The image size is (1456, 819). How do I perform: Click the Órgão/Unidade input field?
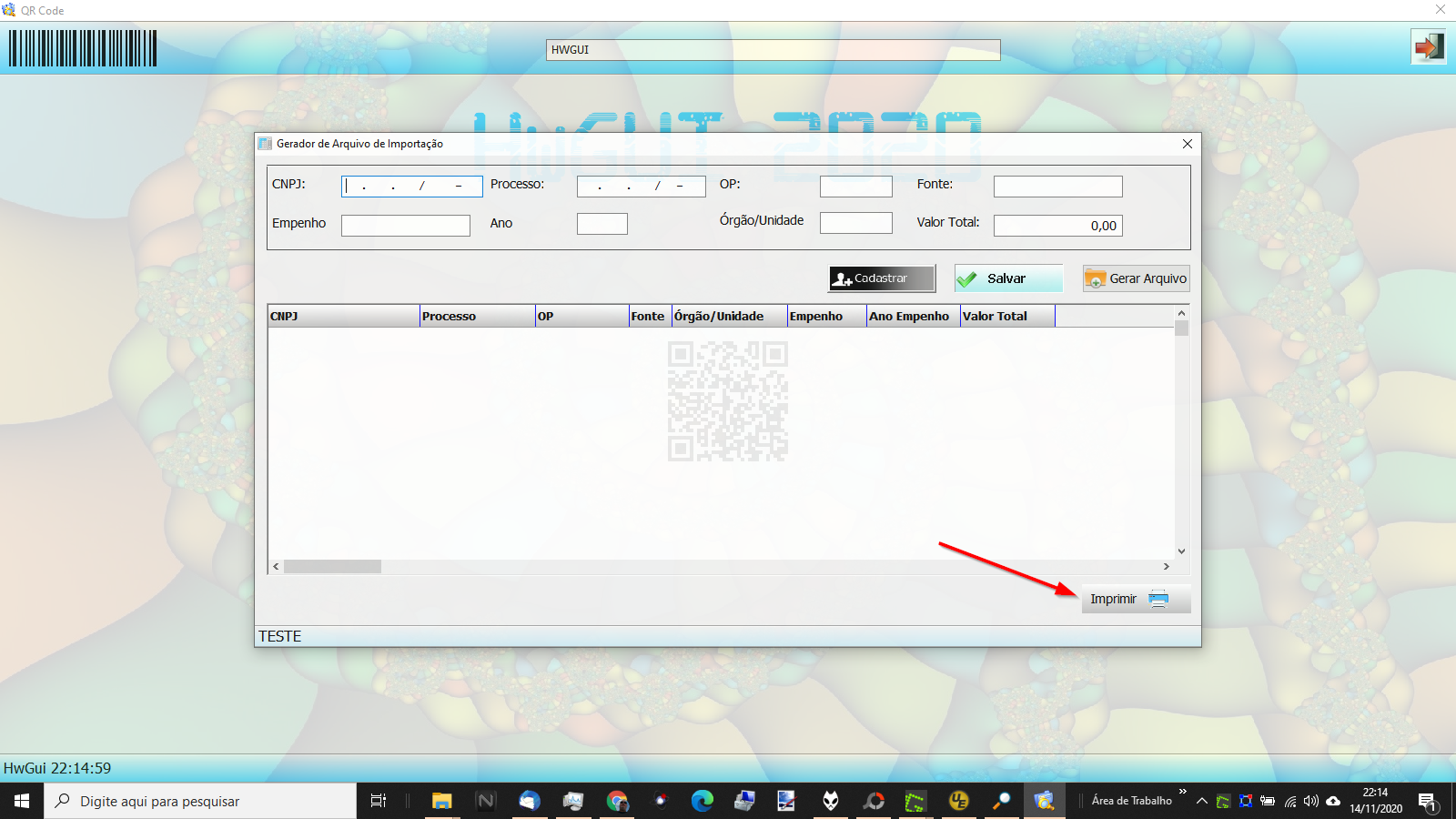tap(856, 223)
